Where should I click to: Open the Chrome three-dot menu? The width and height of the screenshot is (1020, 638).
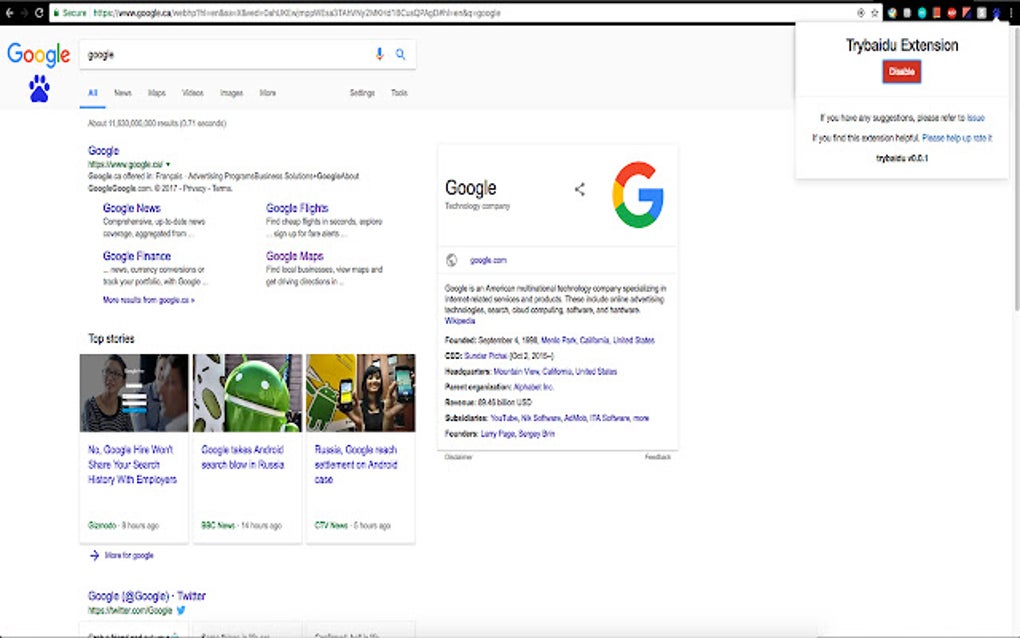pyautogui.click(x=1011, y=13)
